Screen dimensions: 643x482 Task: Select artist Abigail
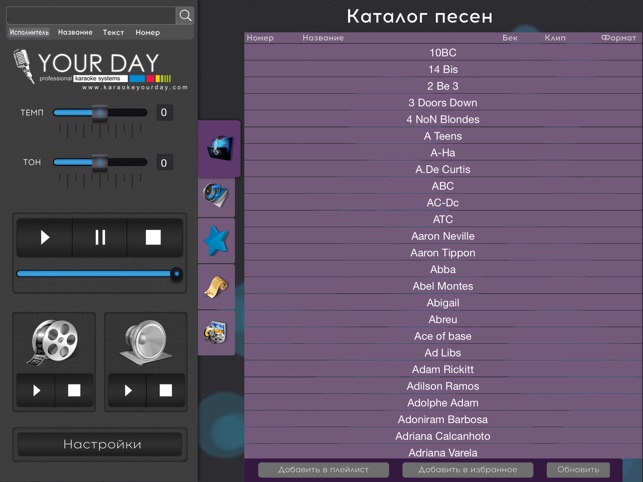(443, 303)
